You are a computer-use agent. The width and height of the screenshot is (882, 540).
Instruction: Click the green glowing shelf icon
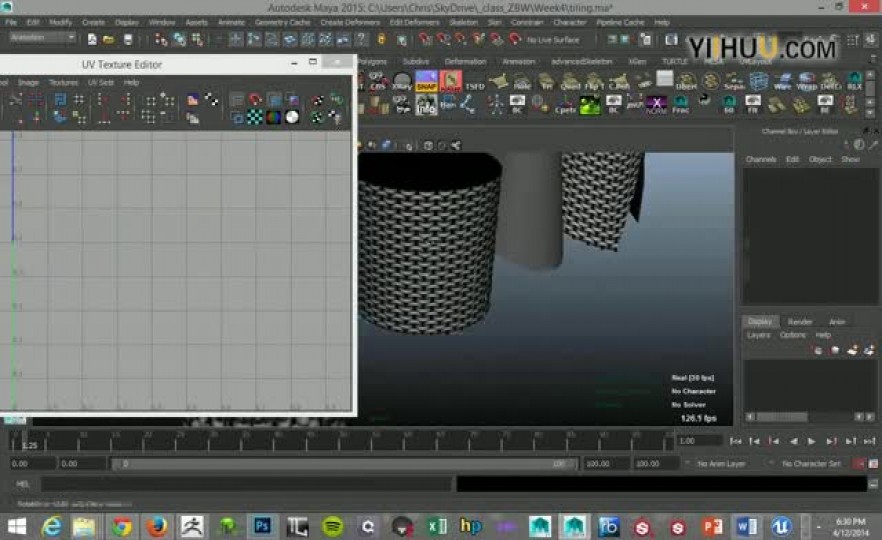tap(590, 105)
